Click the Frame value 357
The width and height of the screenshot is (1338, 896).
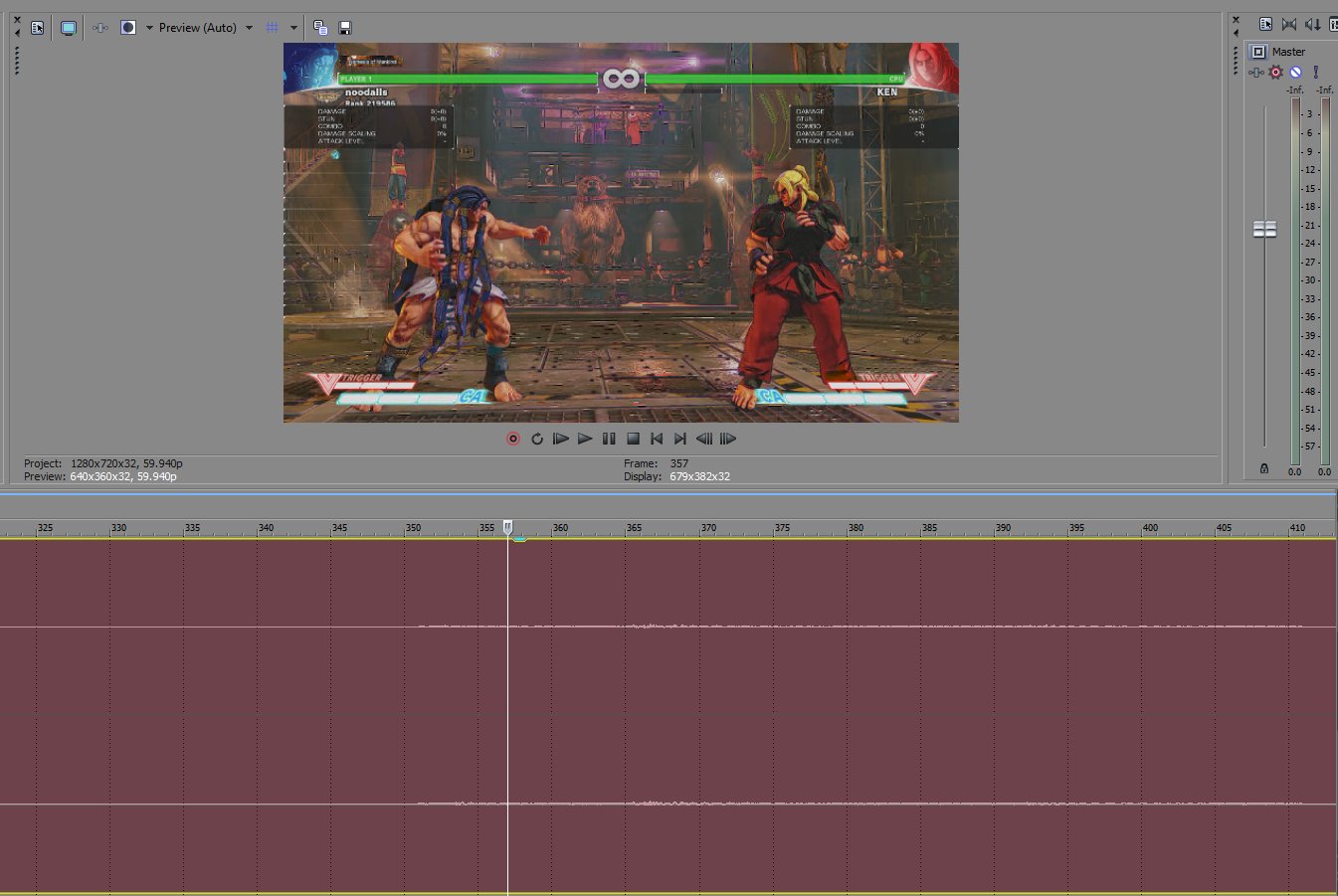point(679,463)
